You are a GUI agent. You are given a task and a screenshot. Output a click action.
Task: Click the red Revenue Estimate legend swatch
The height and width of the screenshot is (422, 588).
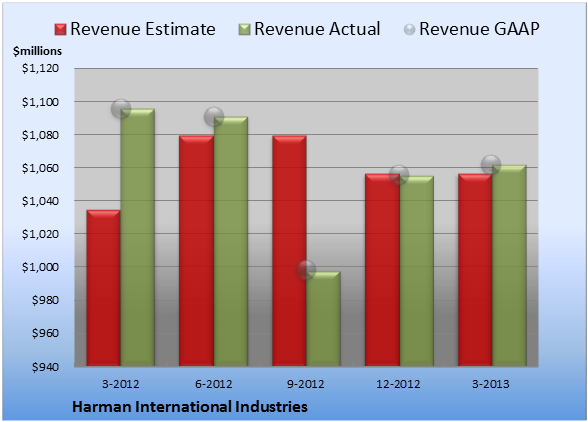pyautogui.click(x=60, y=30)
